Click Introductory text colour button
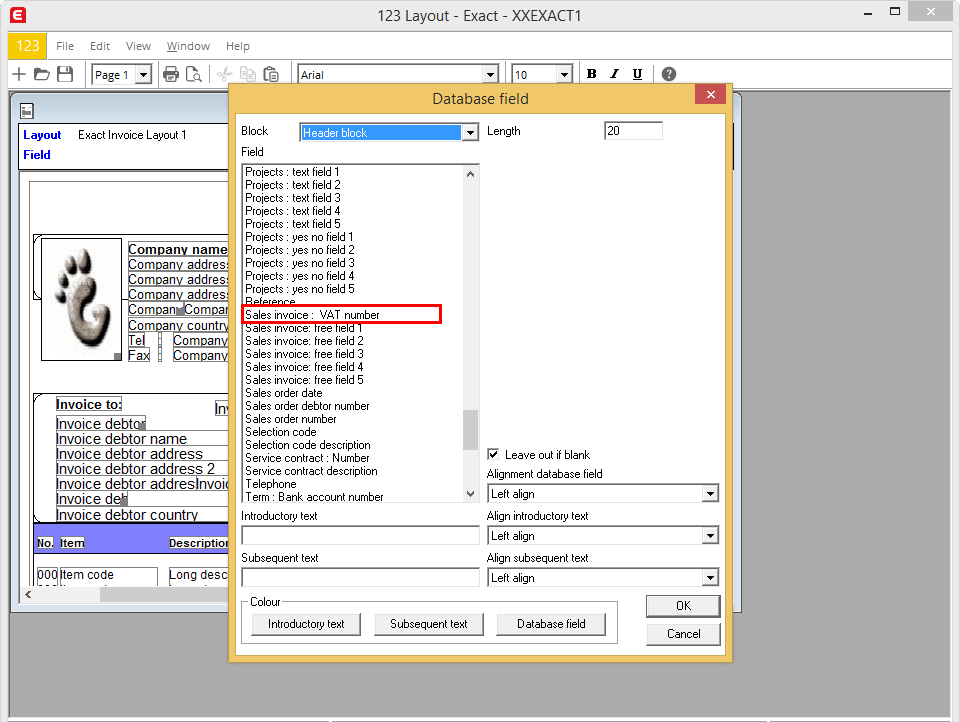The width and height of the screenshot is (960, 722). [x=306, y=624]
